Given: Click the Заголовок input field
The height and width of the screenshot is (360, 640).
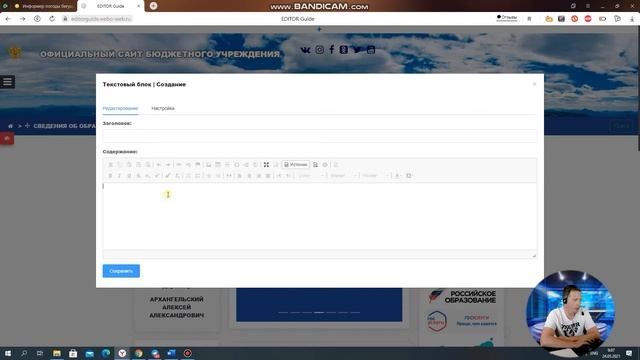Looking at the screenshot, I should (320, 136).
